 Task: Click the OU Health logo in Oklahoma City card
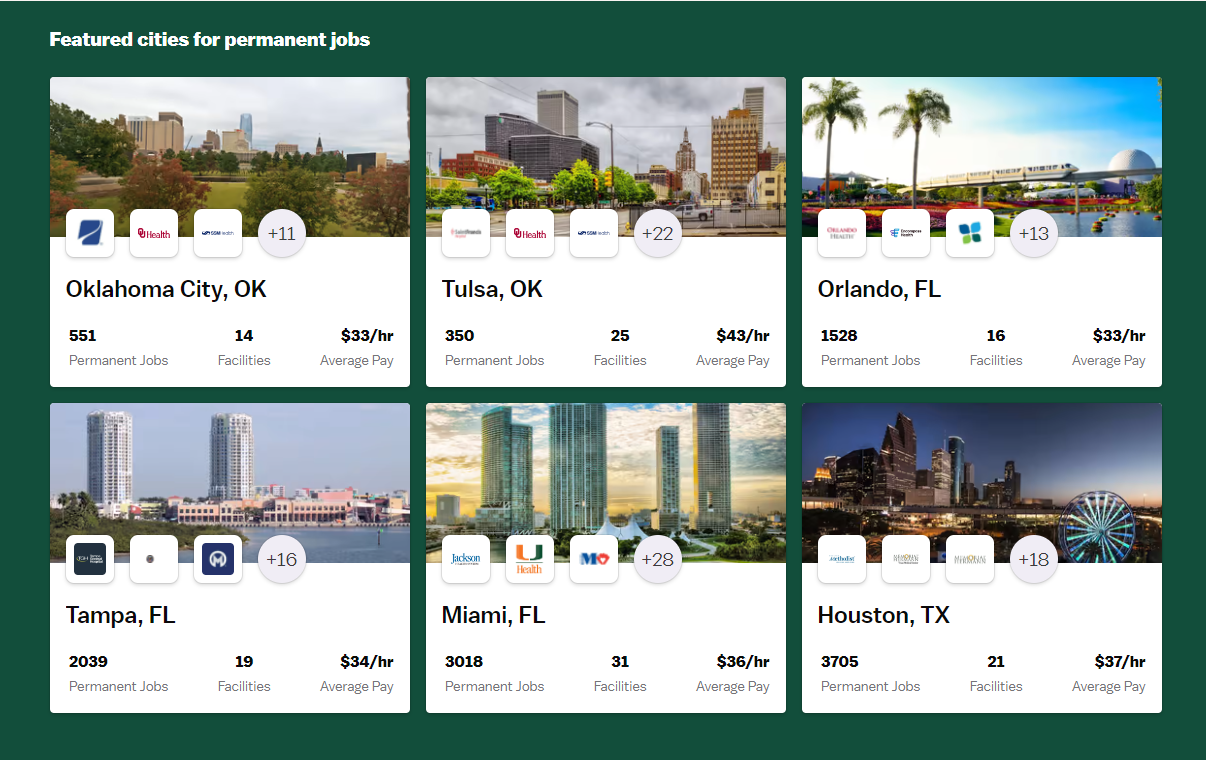(154, 233)
